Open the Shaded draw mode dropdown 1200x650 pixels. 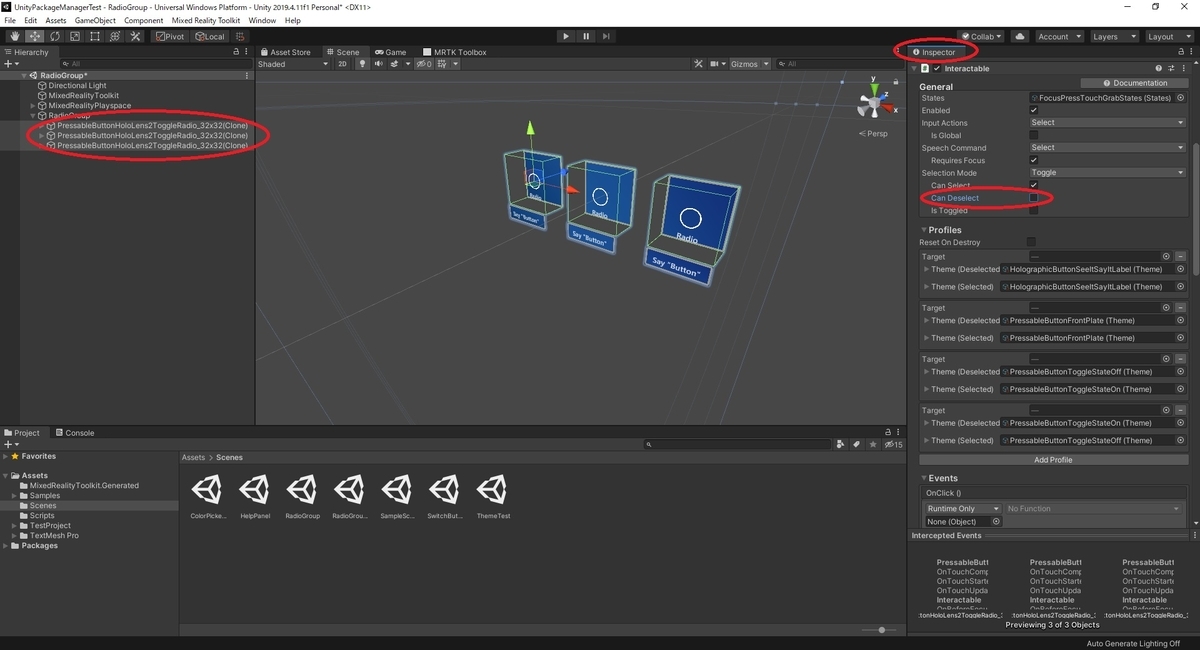293,64
